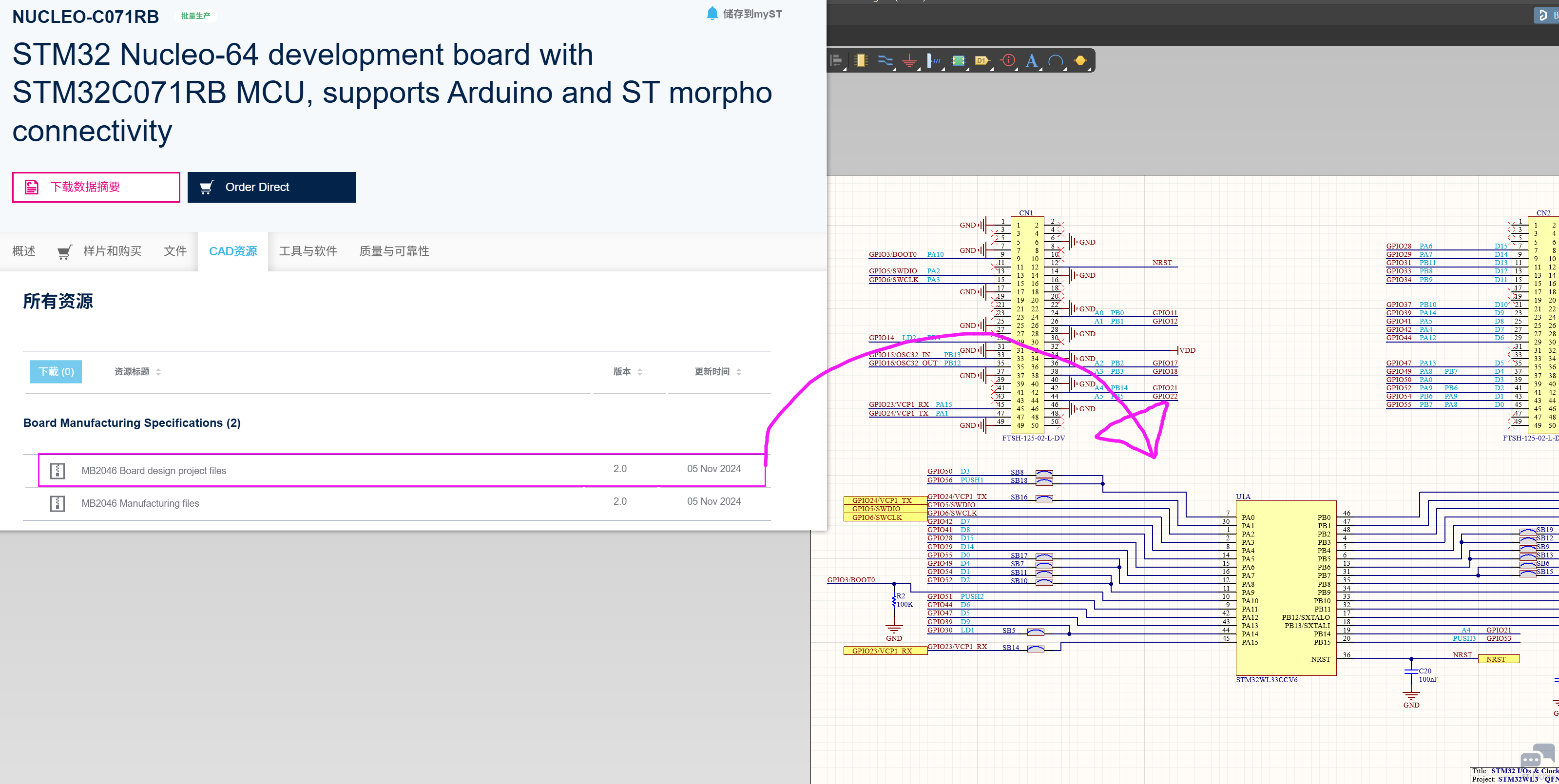Click the document icon on 下载数据摘要

(32, 187)
